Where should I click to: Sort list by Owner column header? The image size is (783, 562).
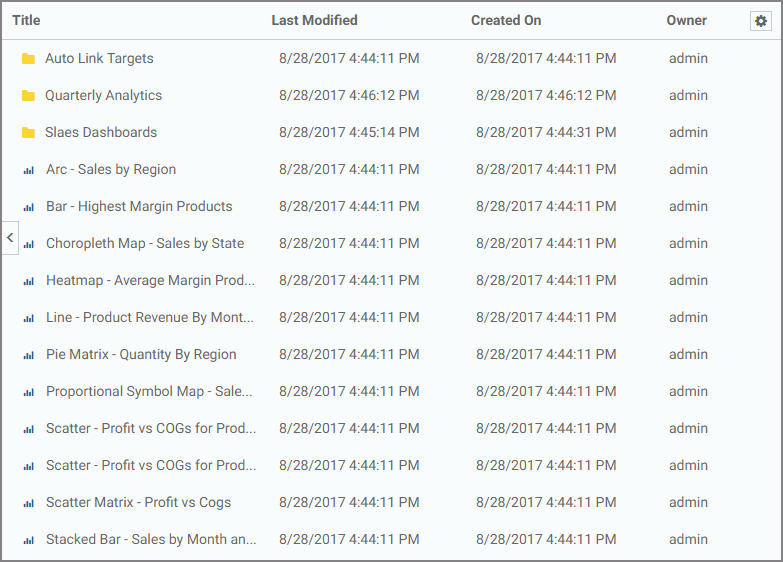(687, 20)
